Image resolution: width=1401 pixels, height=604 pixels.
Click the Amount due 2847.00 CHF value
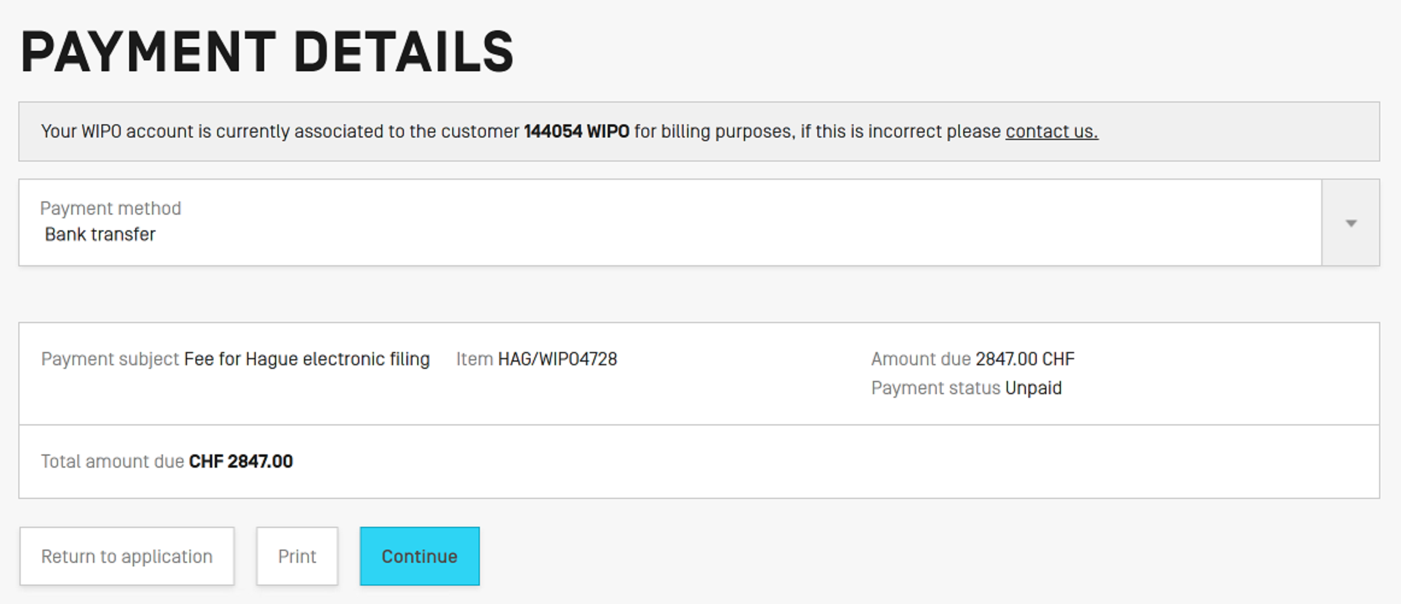1024,359
